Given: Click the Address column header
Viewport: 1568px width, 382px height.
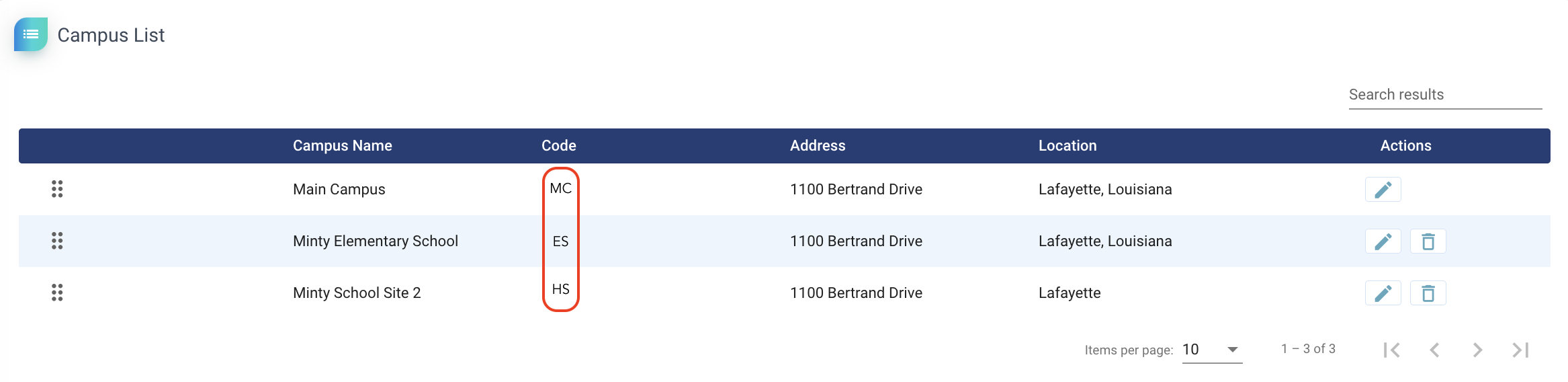Looking at the screenshot, I should coord(817,146).
